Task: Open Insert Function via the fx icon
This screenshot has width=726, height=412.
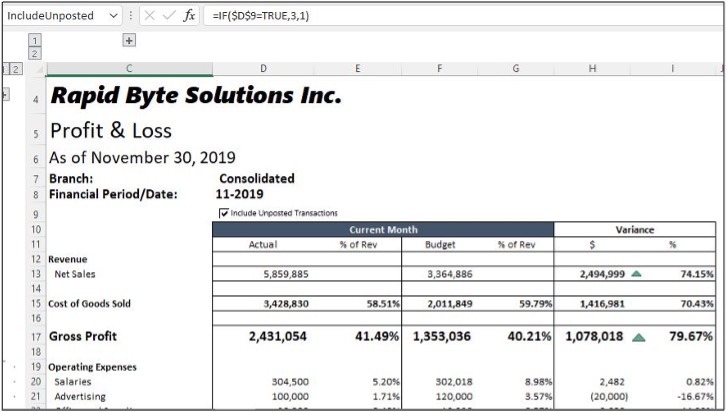Action: [189, 16]
